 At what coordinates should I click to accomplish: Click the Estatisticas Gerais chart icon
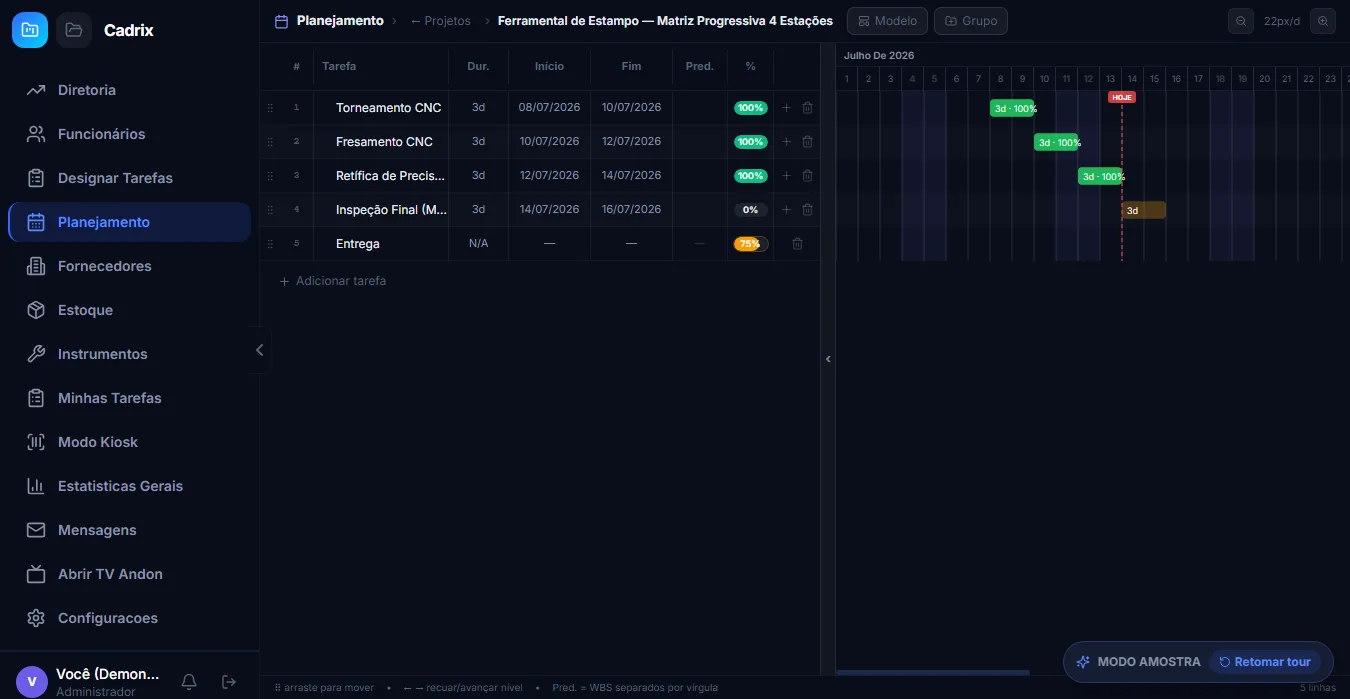click(36, 486)
